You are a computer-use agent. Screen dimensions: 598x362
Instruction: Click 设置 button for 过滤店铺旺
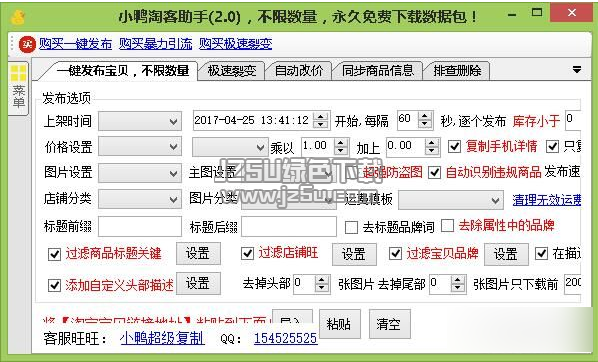click(354, 254)
